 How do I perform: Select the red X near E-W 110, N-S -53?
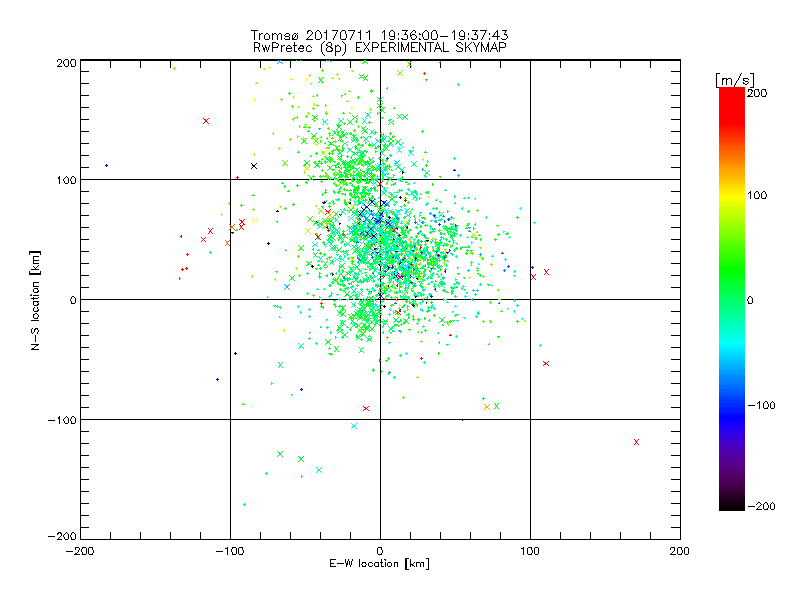tap(546, 363)
